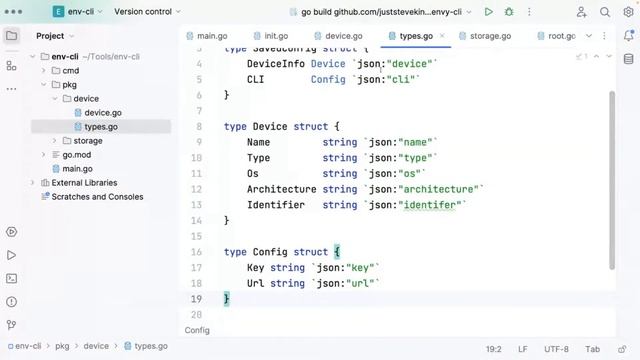Select main.go in project tree
This screenshot has width=640, height=360.
tap(77, 169)
